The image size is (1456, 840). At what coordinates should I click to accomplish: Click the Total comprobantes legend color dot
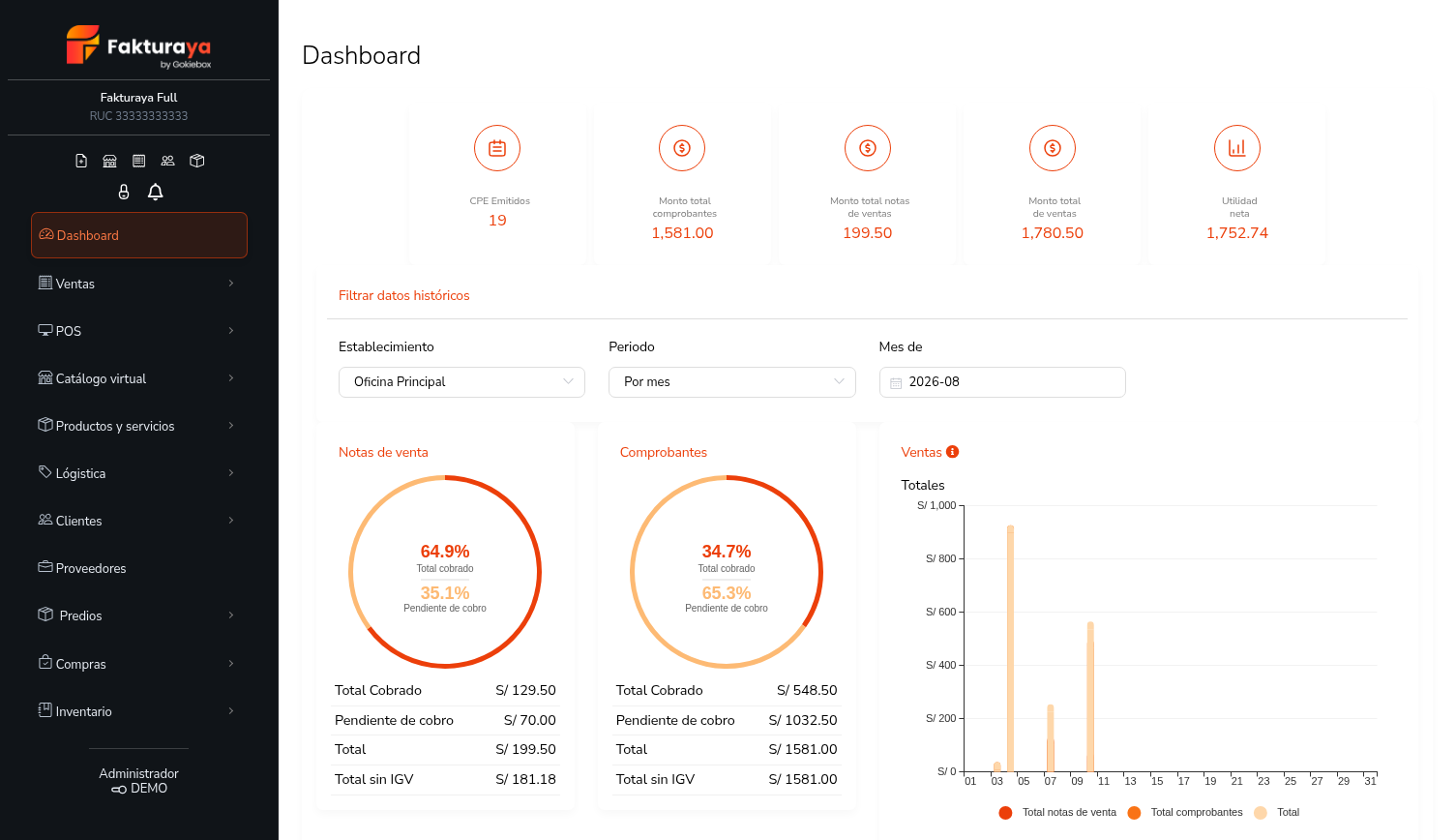[1134, 813]
